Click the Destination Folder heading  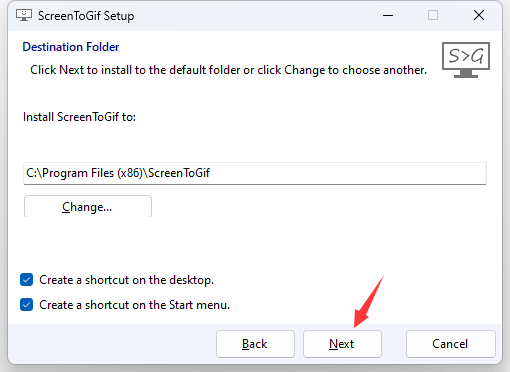(71, 47)
